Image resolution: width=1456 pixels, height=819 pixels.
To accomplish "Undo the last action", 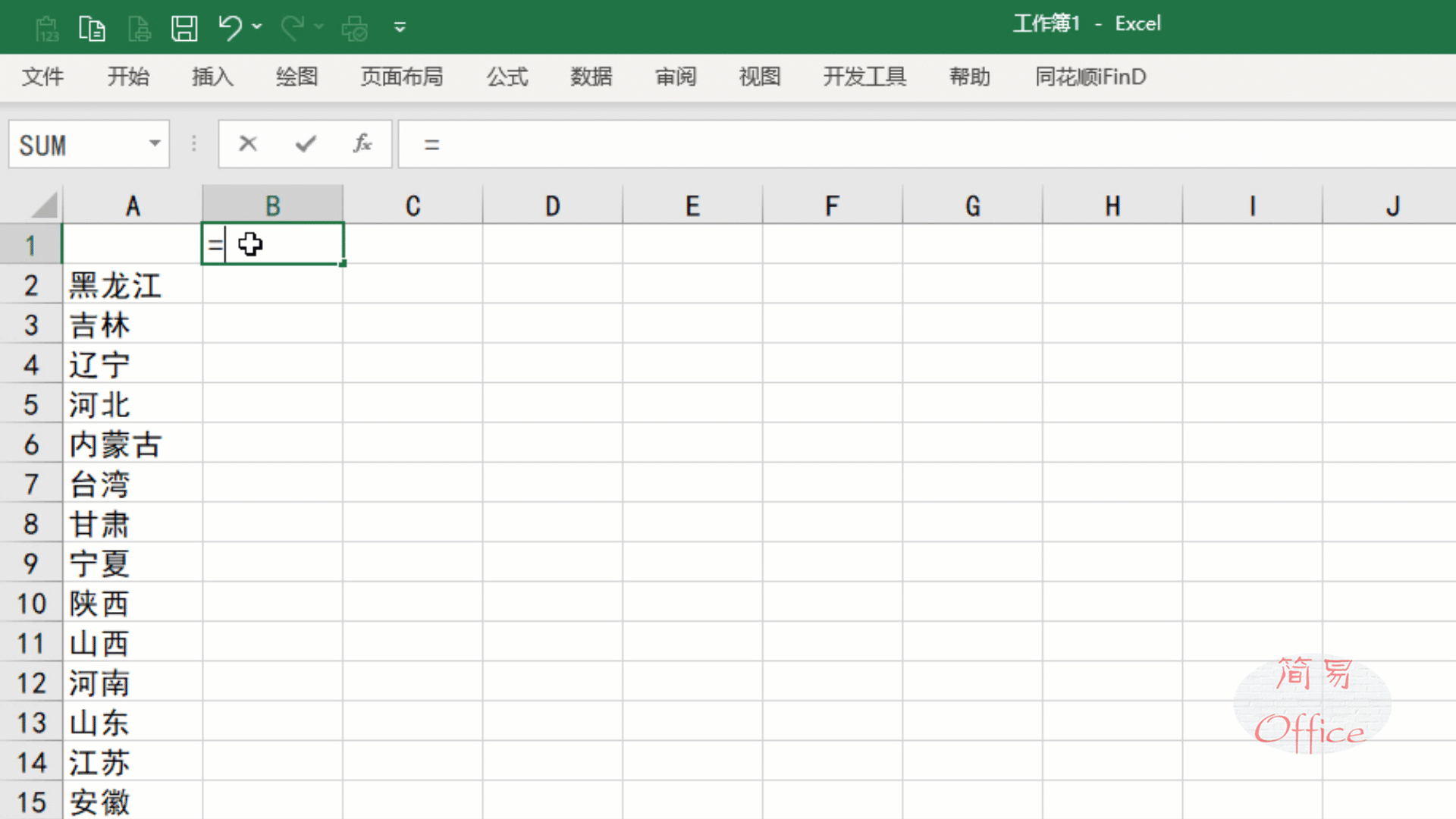I will click(230, 28).
